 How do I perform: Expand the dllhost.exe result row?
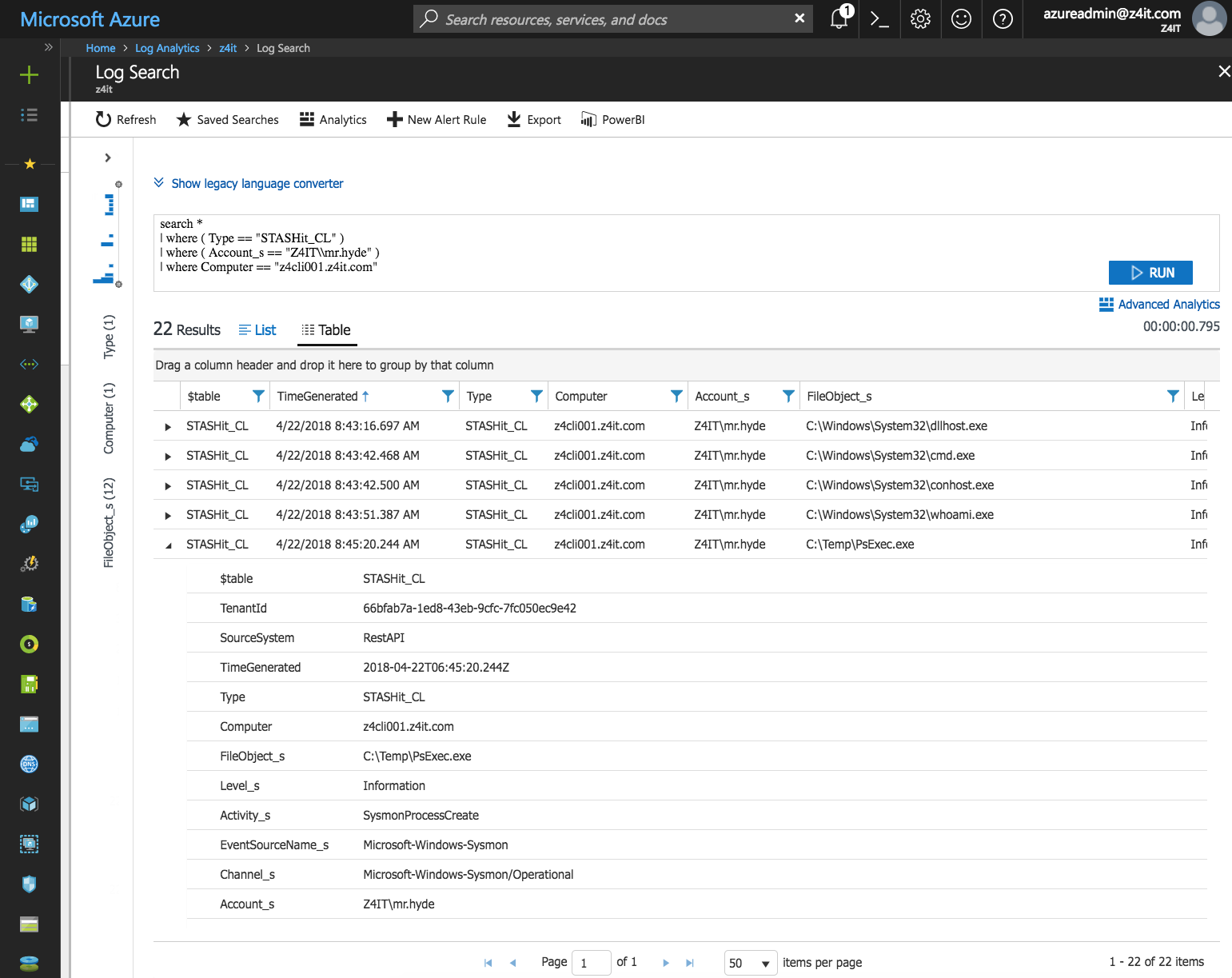168,427
